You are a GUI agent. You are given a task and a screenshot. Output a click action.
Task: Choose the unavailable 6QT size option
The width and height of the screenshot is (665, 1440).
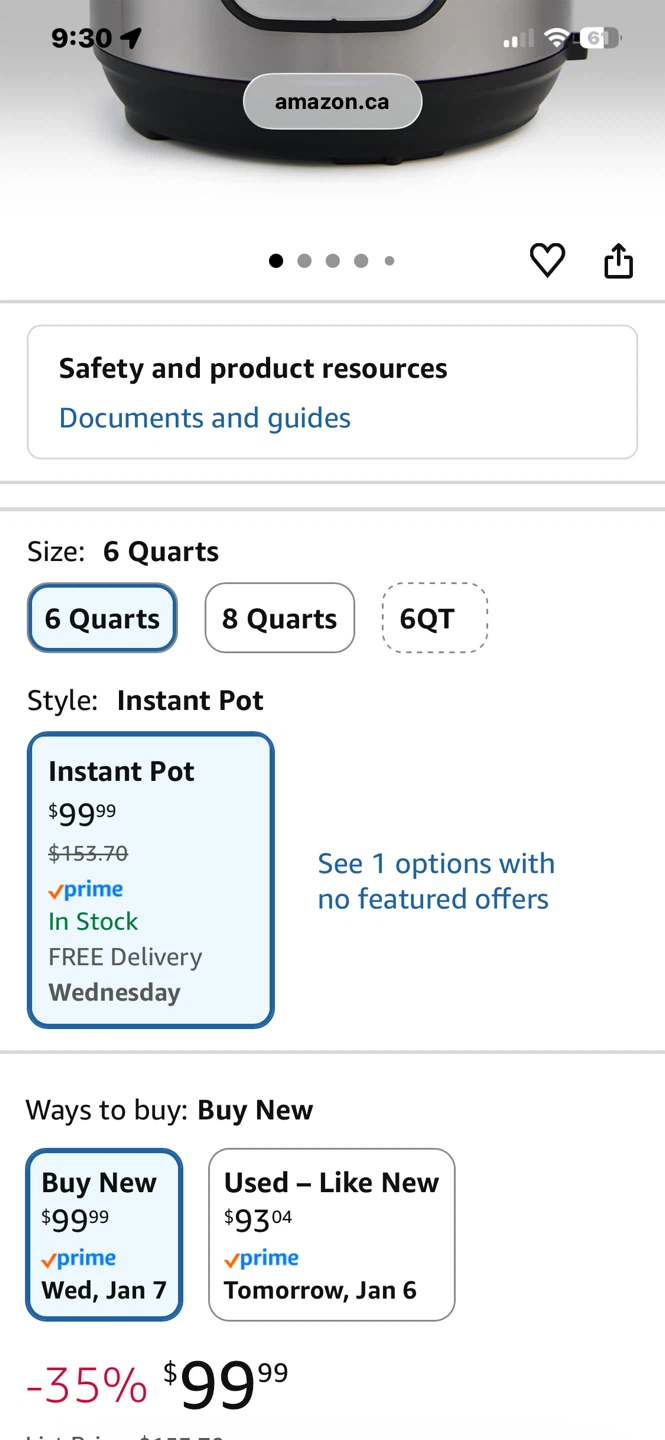point(434,618)
